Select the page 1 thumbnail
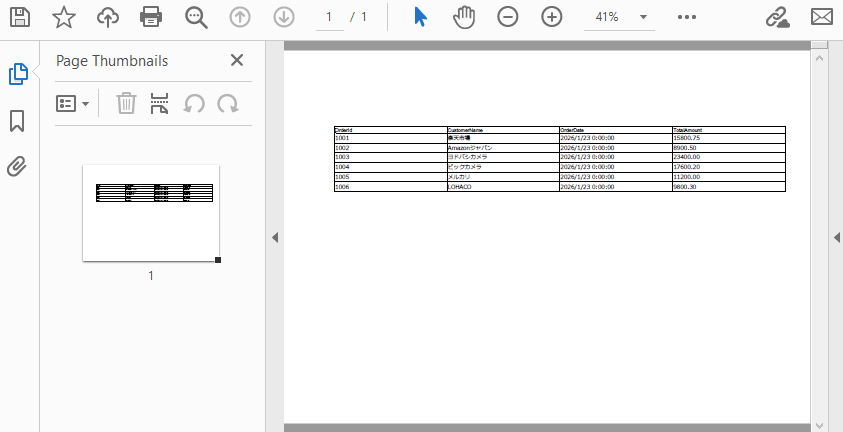The height and width of the screenshot is (432, 843). click(x=151, y=213)
